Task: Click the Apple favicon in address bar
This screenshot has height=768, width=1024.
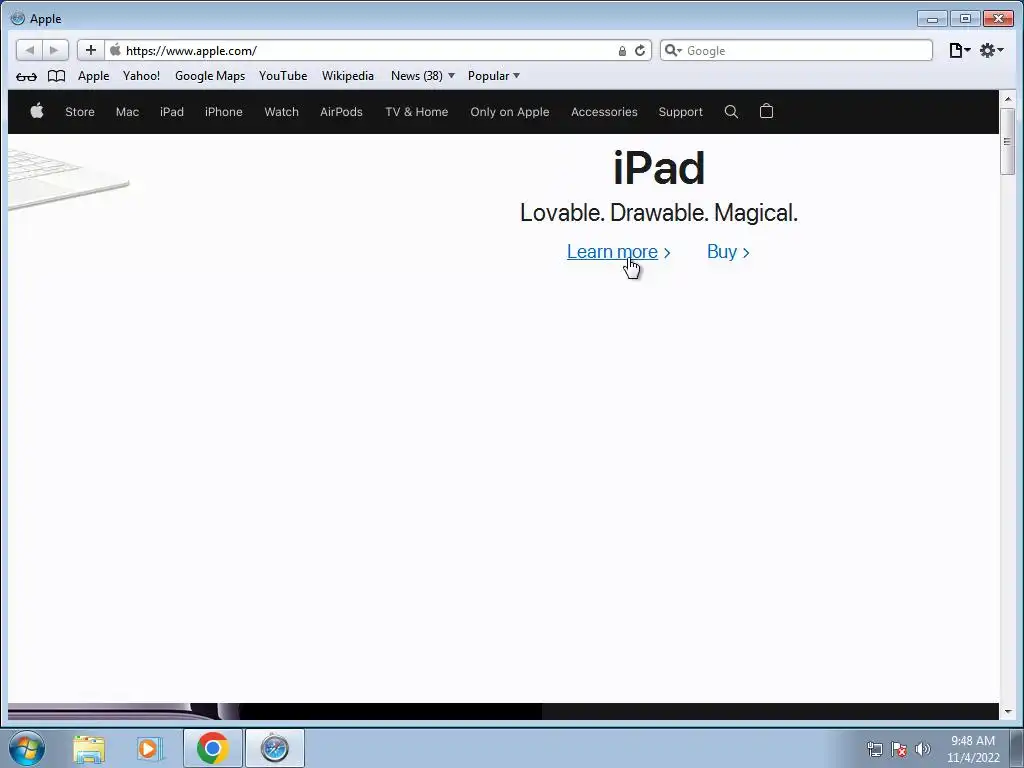Action: 116,50
